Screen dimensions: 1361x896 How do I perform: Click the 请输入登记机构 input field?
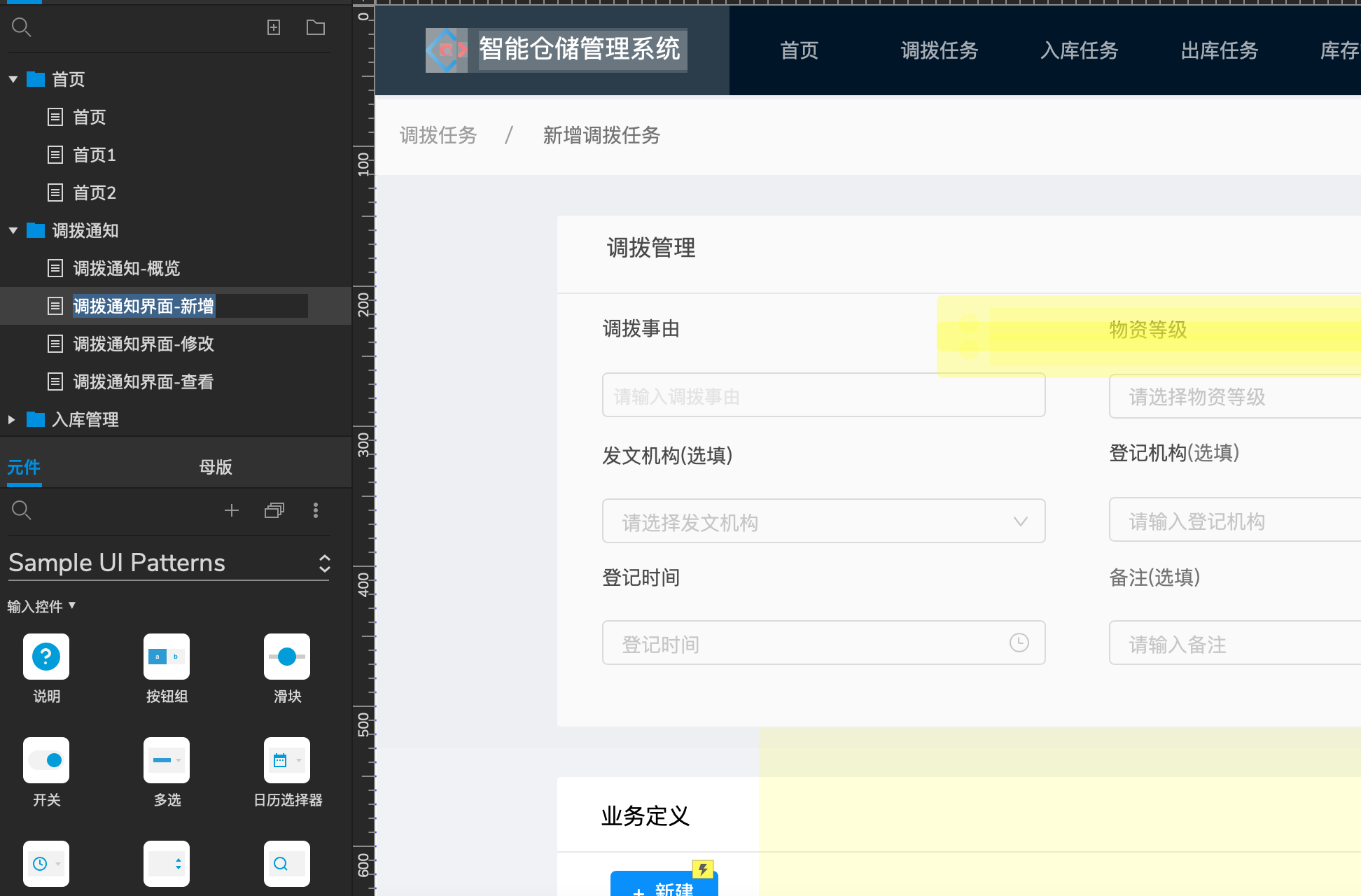tap(1235, 520)
